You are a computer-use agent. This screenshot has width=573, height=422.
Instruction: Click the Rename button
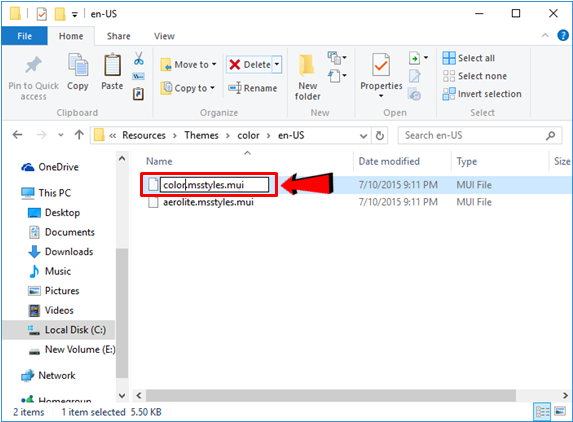253,88
